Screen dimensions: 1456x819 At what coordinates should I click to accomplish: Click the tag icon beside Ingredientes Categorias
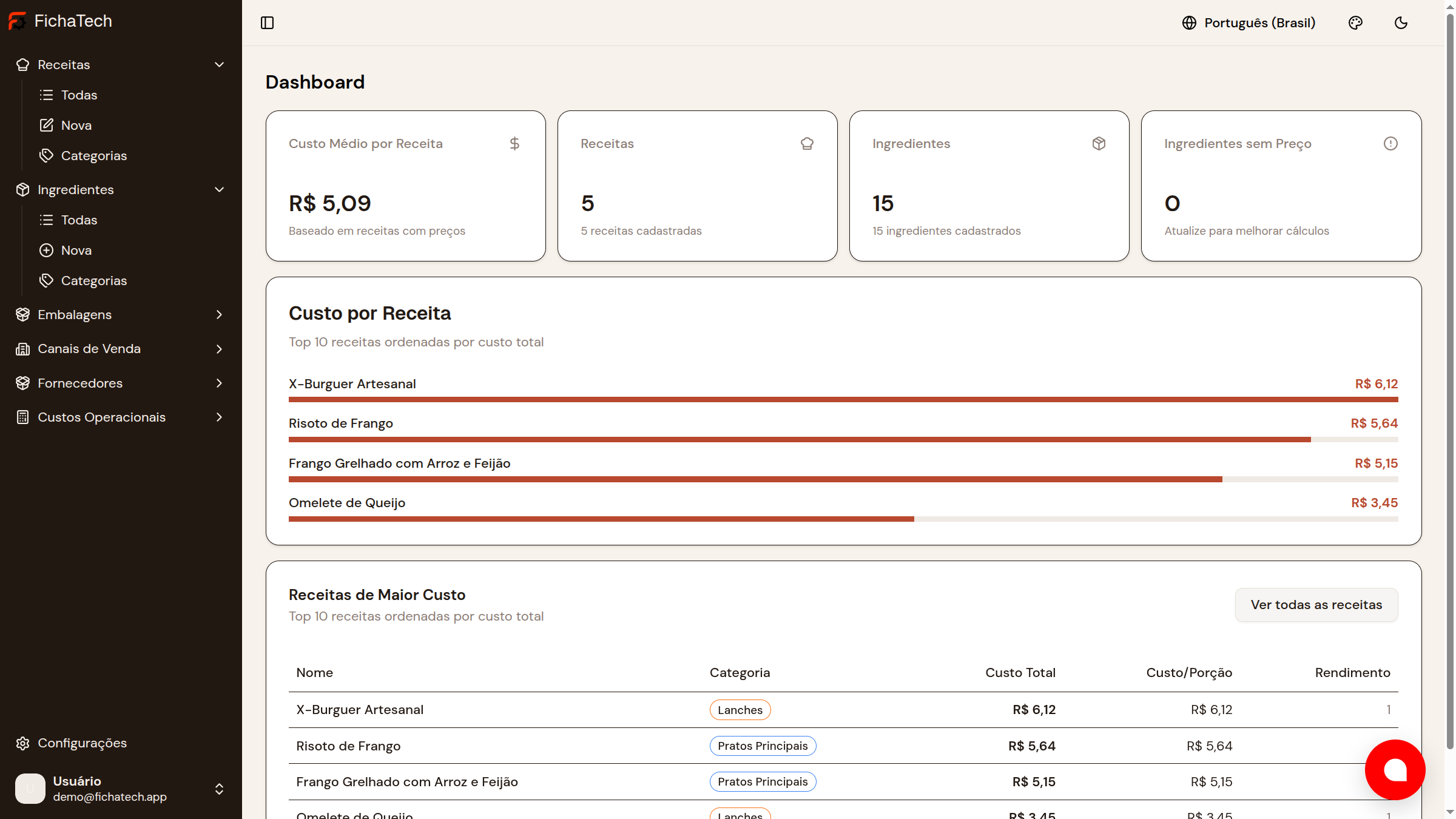pyautogui.click(x=47, y=281)
